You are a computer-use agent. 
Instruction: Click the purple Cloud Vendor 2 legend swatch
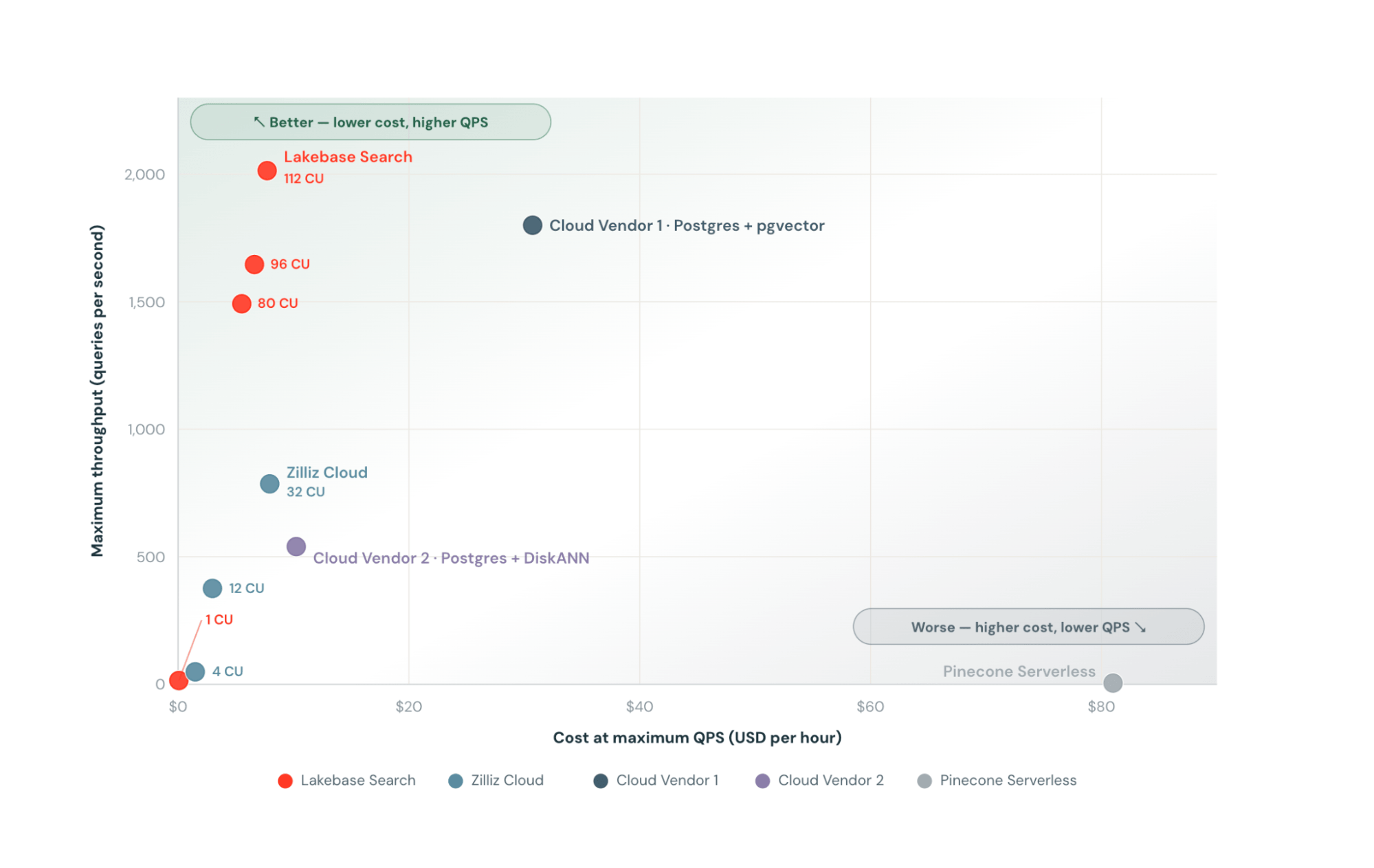tap(762, 781)
